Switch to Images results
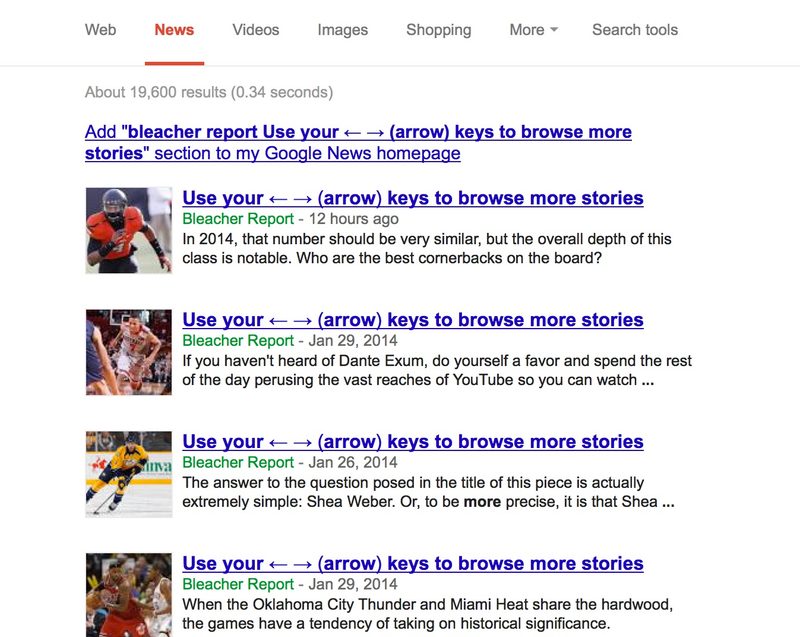This screenshot has height=637, width=800. [x=342, y=30]
